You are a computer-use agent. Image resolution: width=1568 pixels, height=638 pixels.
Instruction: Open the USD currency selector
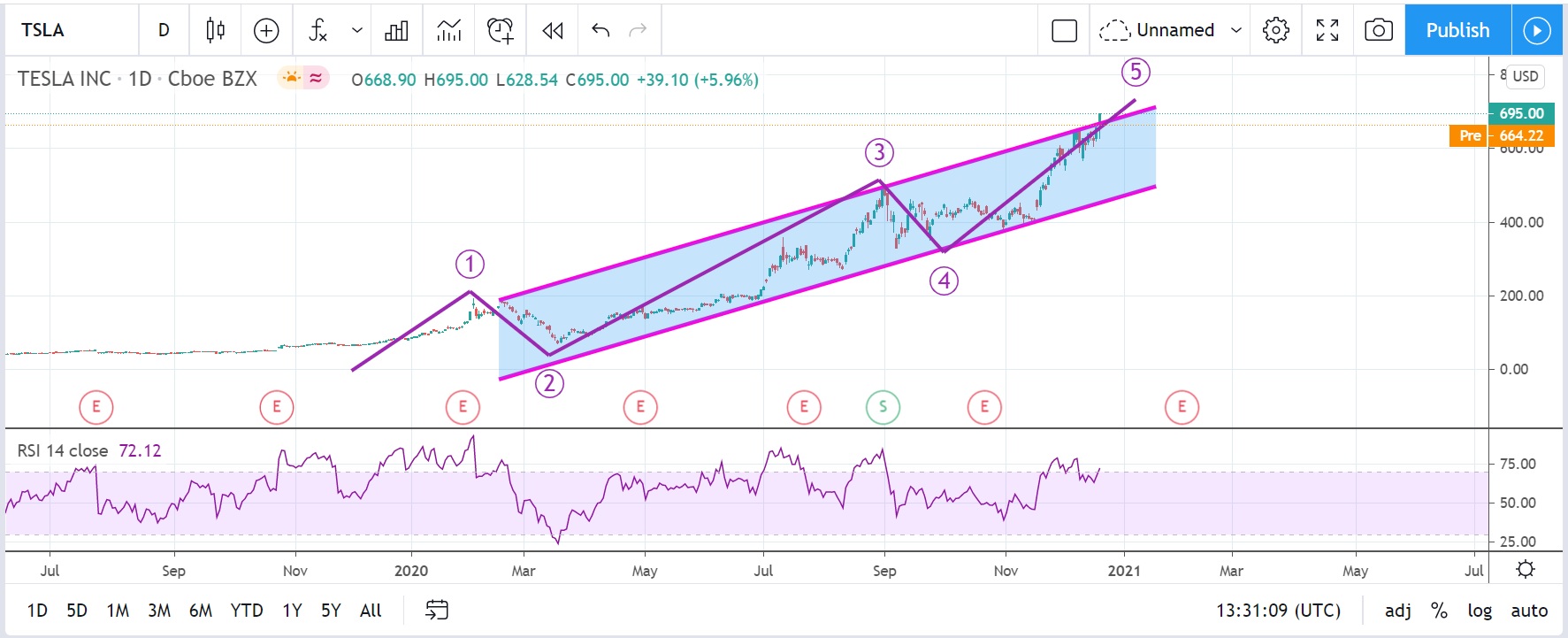(1526, 76)
